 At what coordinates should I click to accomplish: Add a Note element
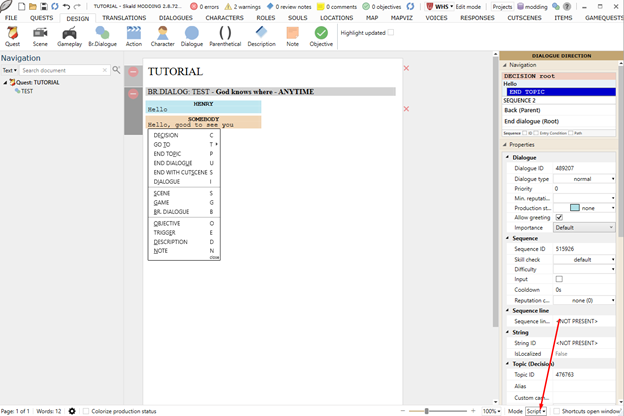pyautogui.click(x=292, y=37)
